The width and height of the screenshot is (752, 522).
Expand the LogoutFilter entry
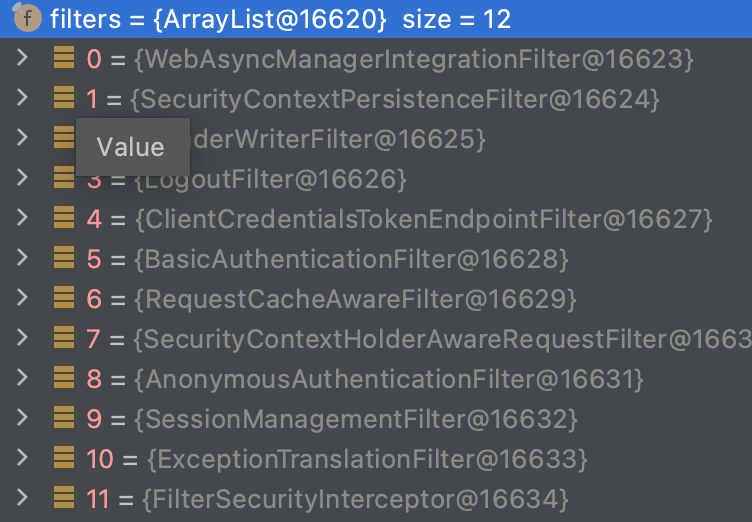click(x=23, y=178)
